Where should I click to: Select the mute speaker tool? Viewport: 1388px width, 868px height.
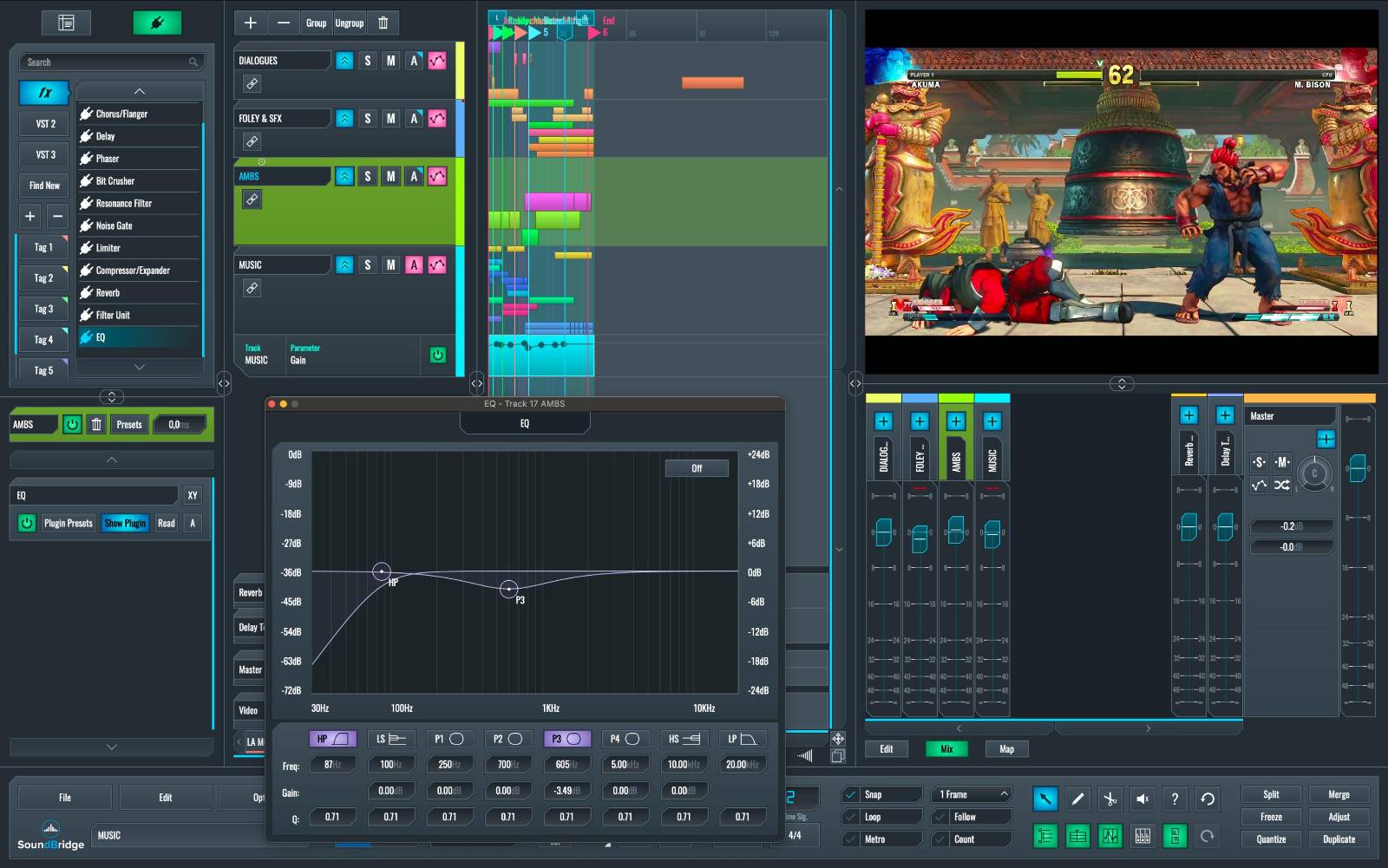click(x=1142, y=799)
